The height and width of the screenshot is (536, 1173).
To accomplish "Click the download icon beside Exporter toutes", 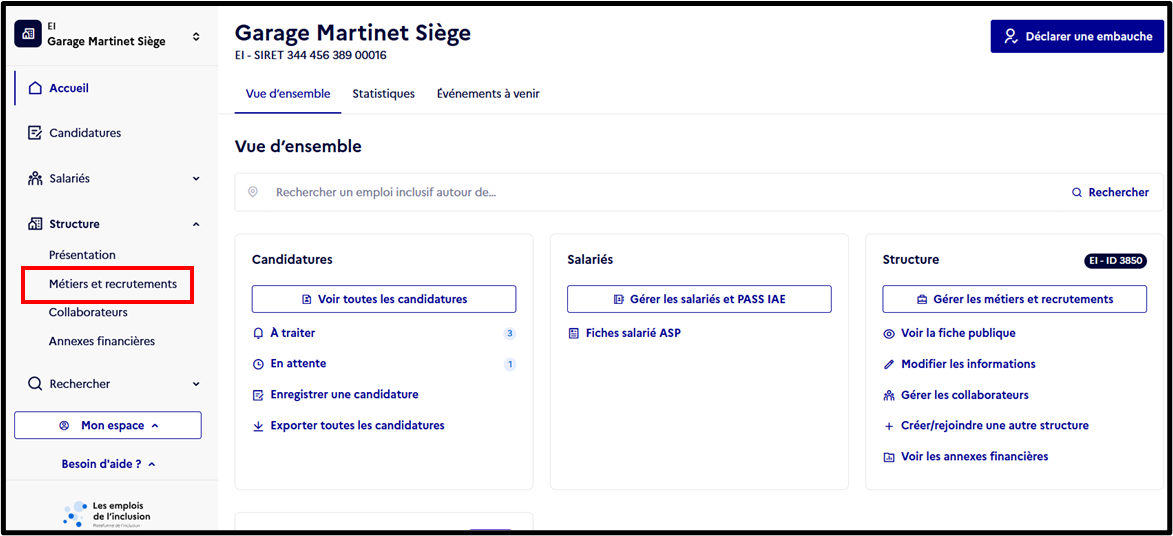I will (x=258, y=426).
